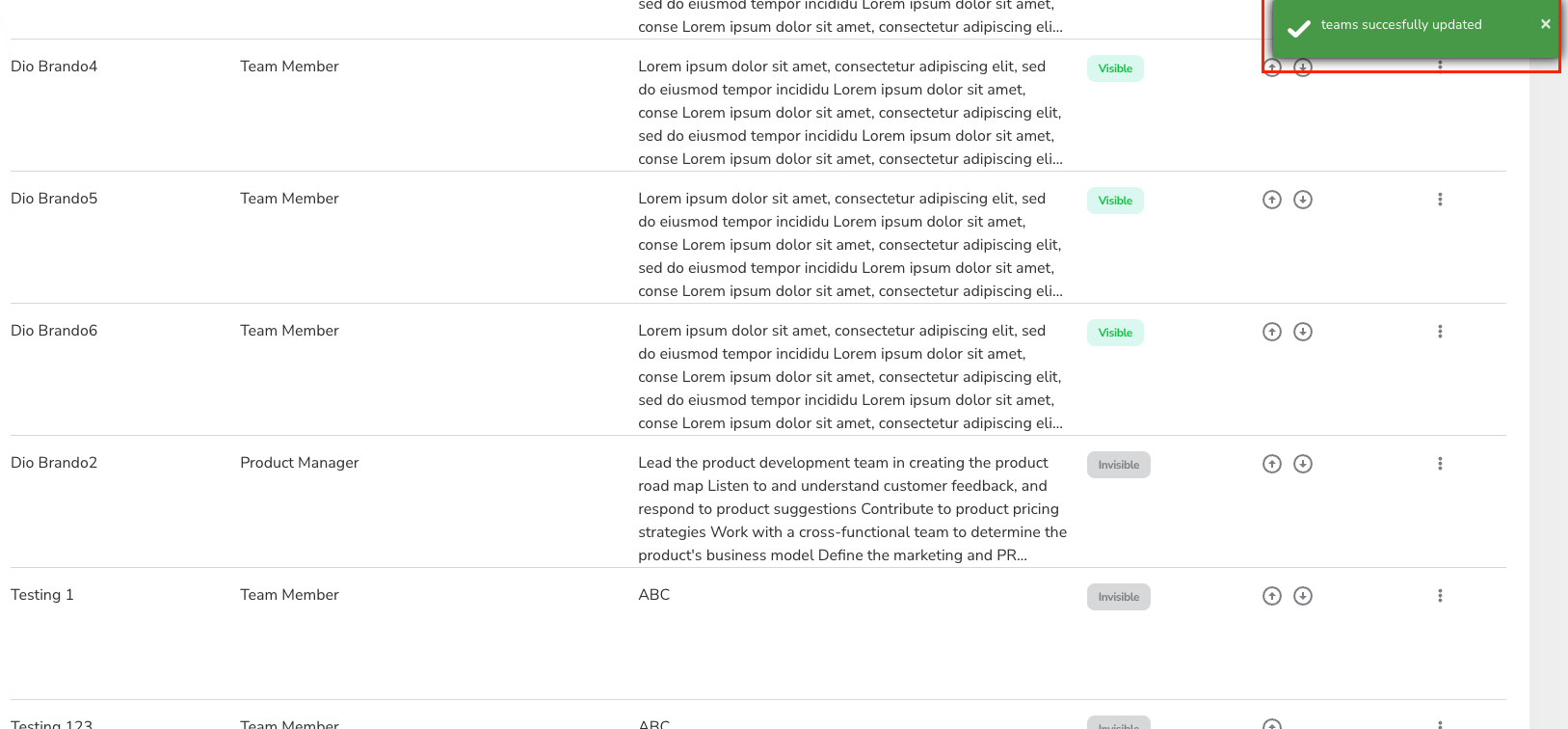This screenshot has width=1568, height=729.
Task: Toggle the Visible status of Dio Brando5
Action: [1115, 201]
